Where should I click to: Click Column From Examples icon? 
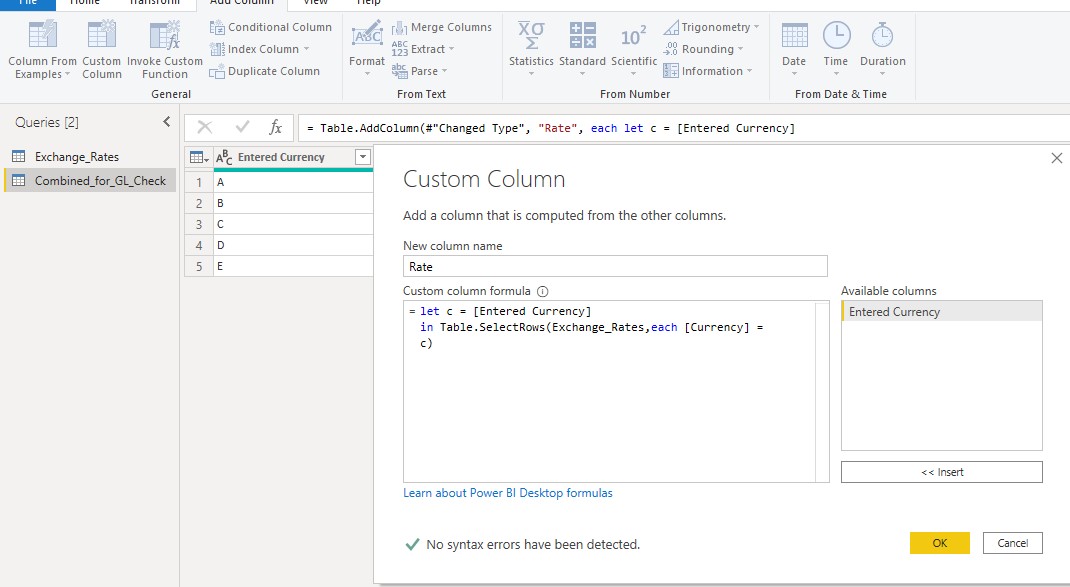(x=42, y=35)
